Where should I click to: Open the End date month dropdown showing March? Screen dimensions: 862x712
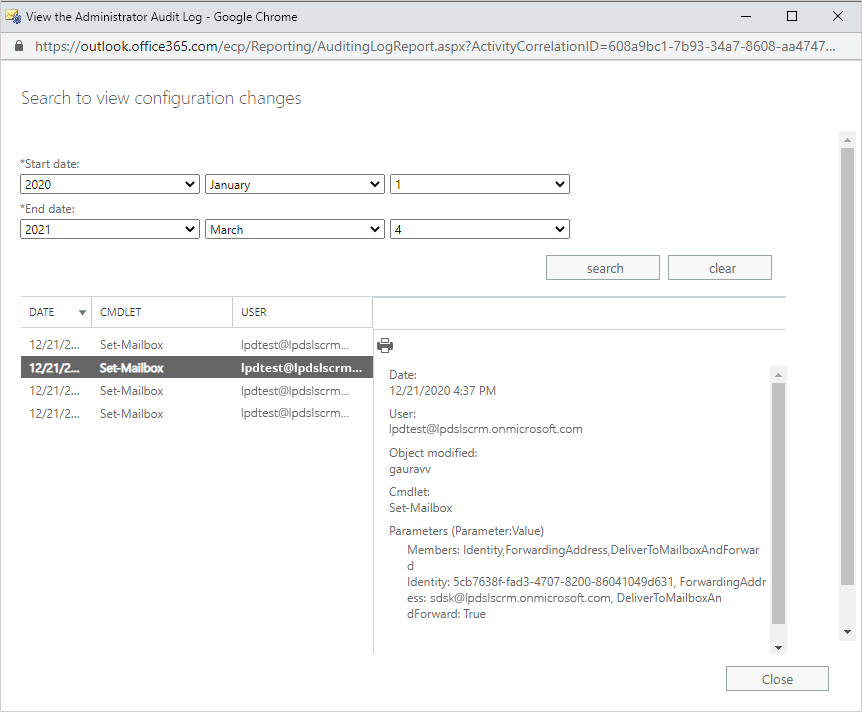click(295, 229)
